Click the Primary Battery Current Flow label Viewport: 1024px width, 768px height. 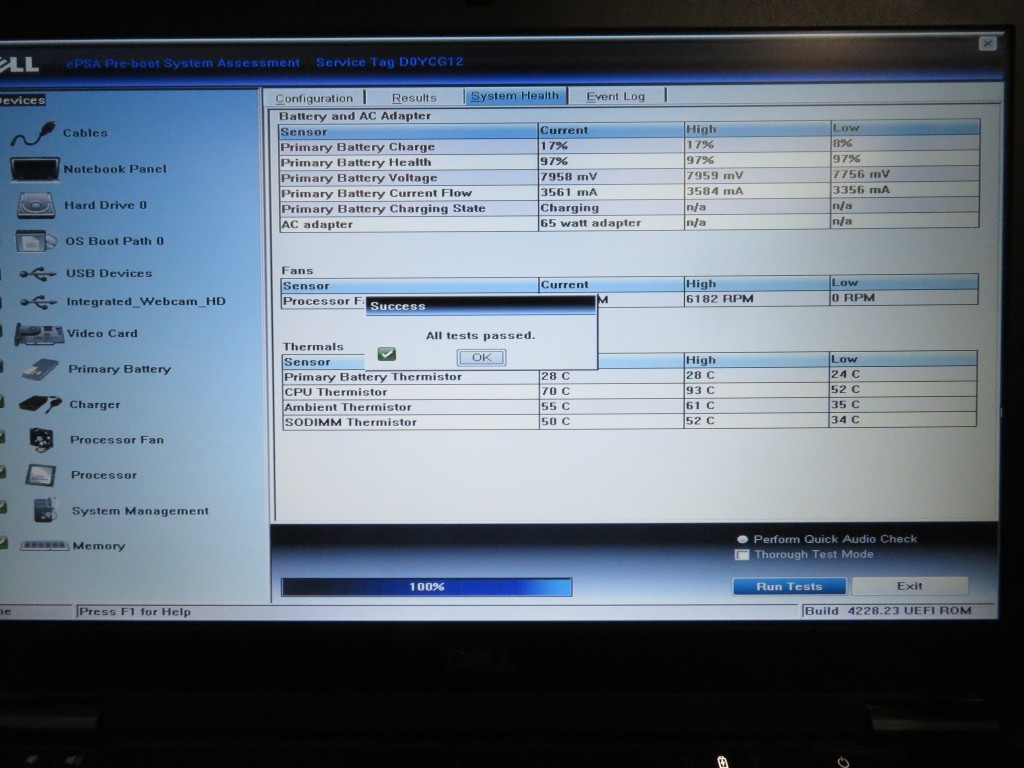[376, 193]
